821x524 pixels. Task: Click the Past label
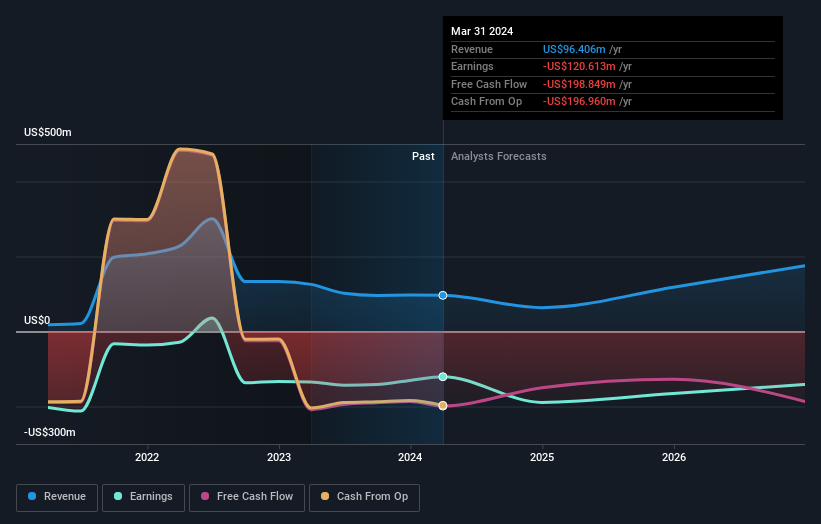click(x=423, y=157)
